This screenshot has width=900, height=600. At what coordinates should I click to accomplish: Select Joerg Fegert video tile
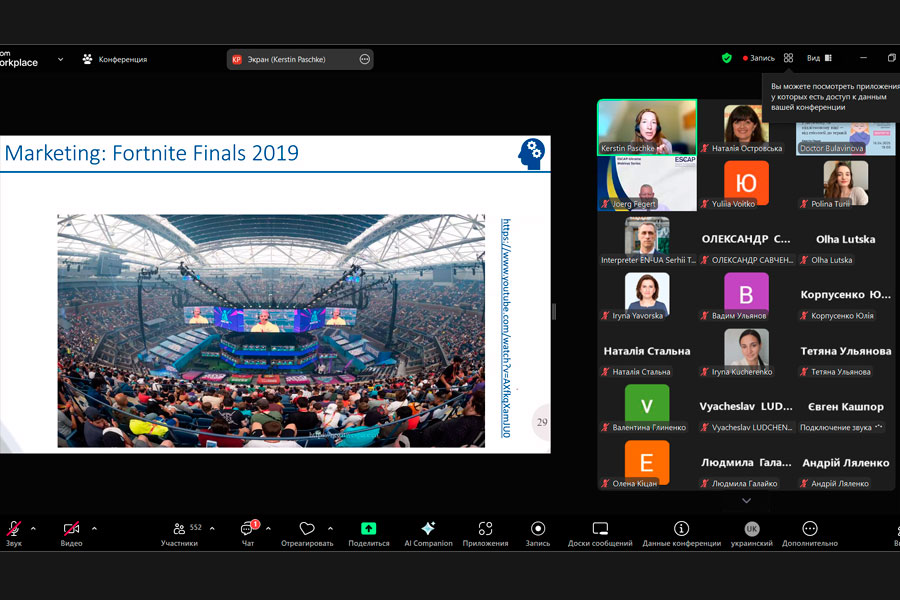(x=647, y=183)
